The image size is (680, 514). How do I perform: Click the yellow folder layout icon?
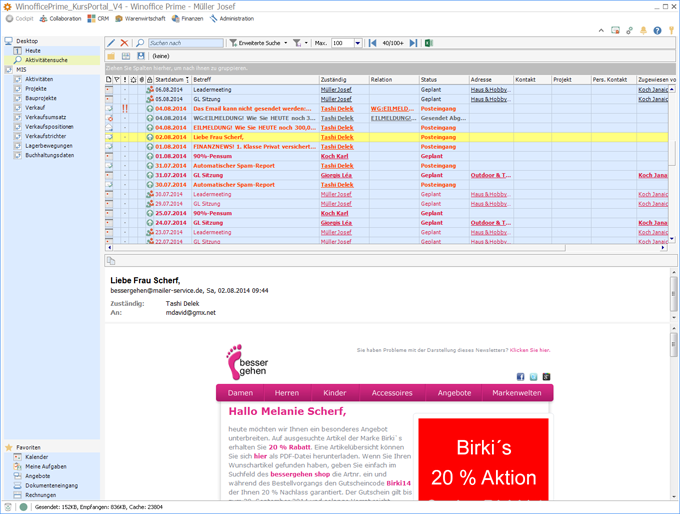[x=111, y=56]
